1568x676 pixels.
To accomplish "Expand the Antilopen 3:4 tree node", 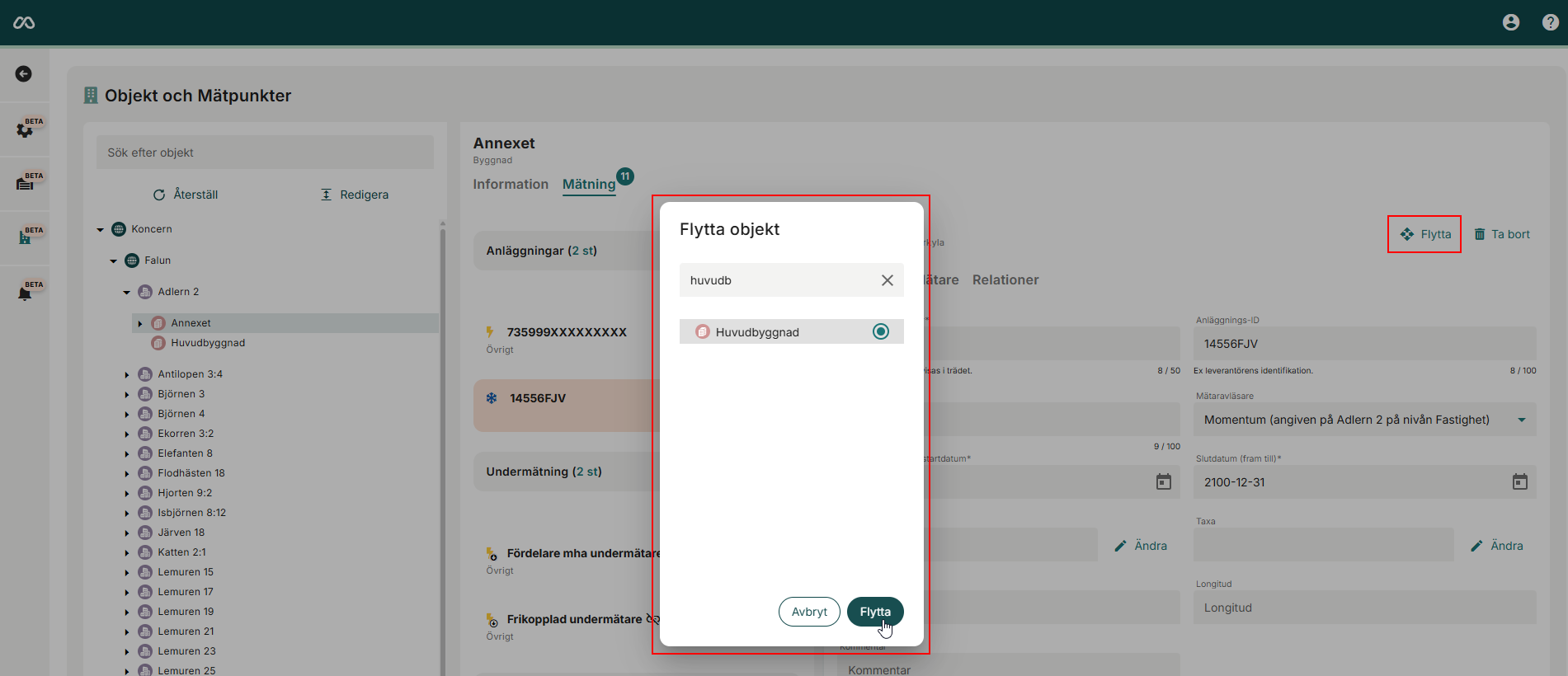I will click(x=127, y=375).
